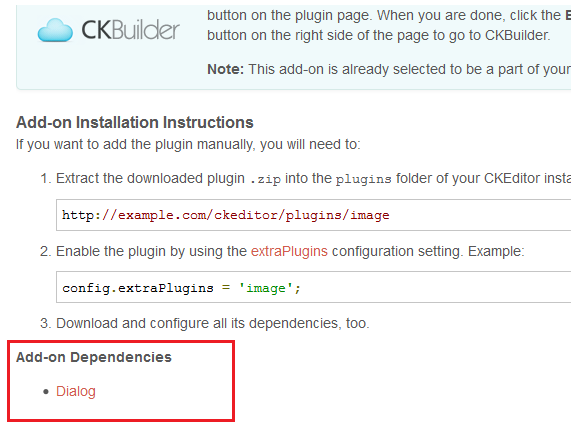Open the extraPlugins configuration link
Screen dimensions: 571x442
[289, 251]
